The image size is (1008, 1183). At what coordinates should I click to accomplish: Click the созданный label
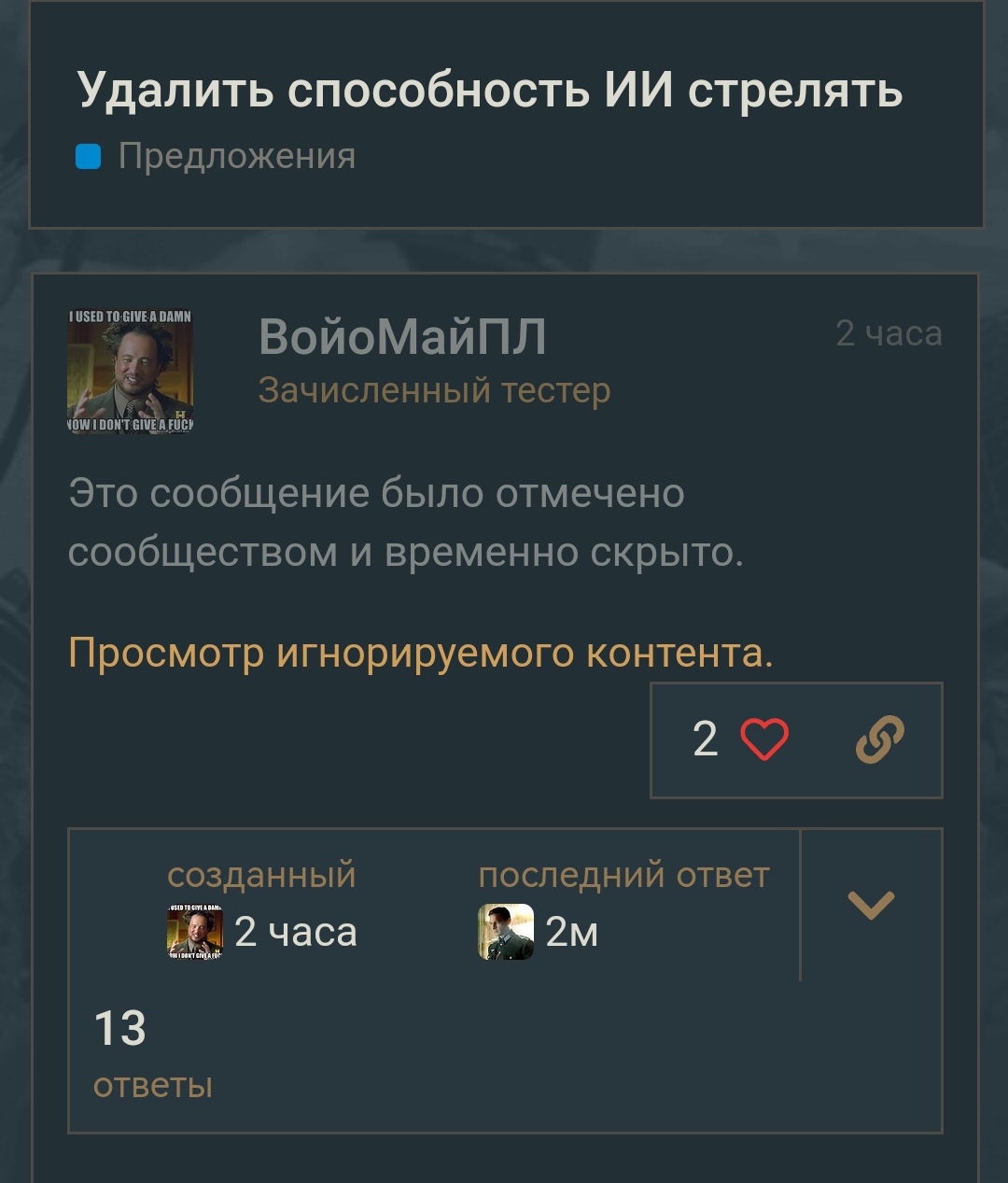pyautogui.click(x=261, y=876)
